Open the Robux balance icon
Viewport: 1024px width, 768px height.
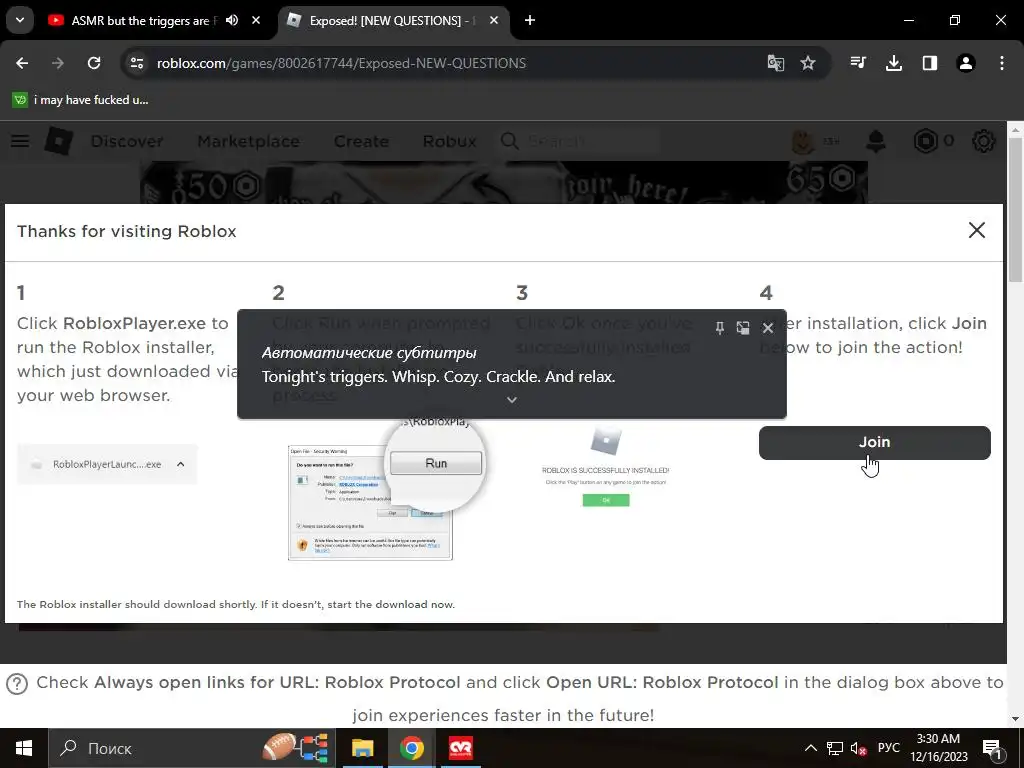pyautogui.click(x=925, y=141)
